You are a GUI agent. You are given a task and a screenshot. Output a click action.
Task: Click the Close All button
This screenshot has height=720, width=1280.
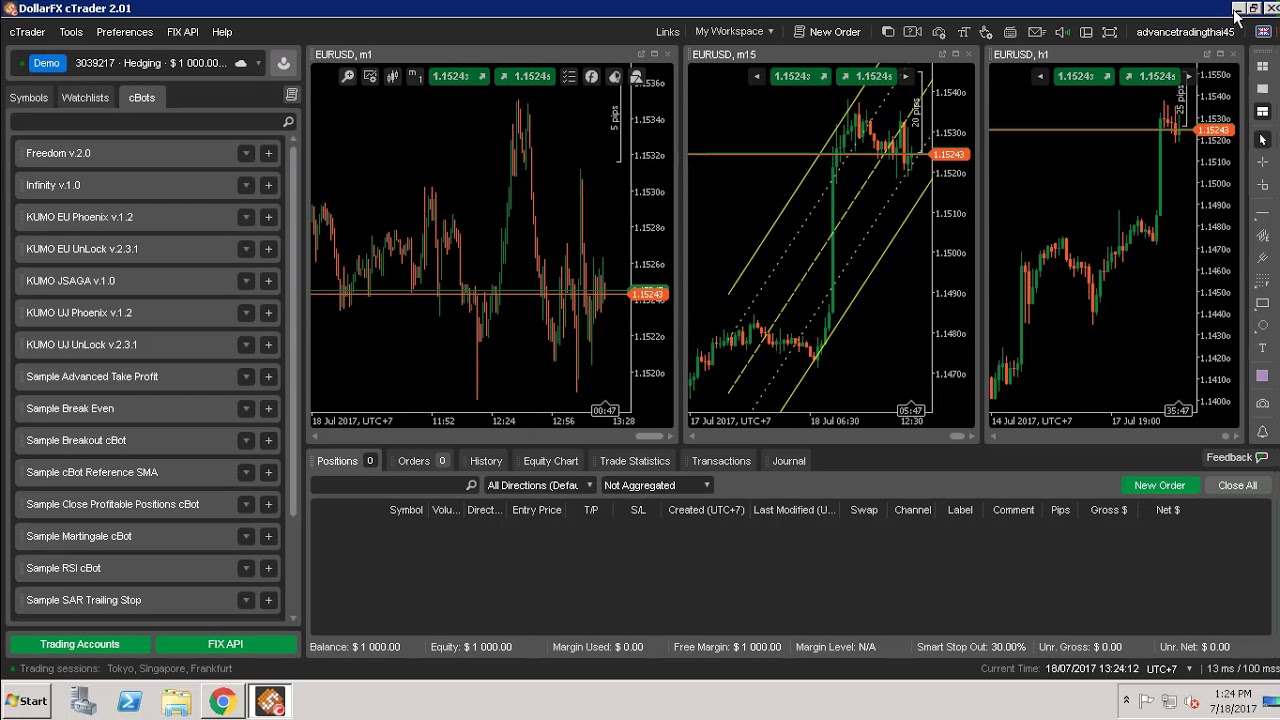(1238, 485)
